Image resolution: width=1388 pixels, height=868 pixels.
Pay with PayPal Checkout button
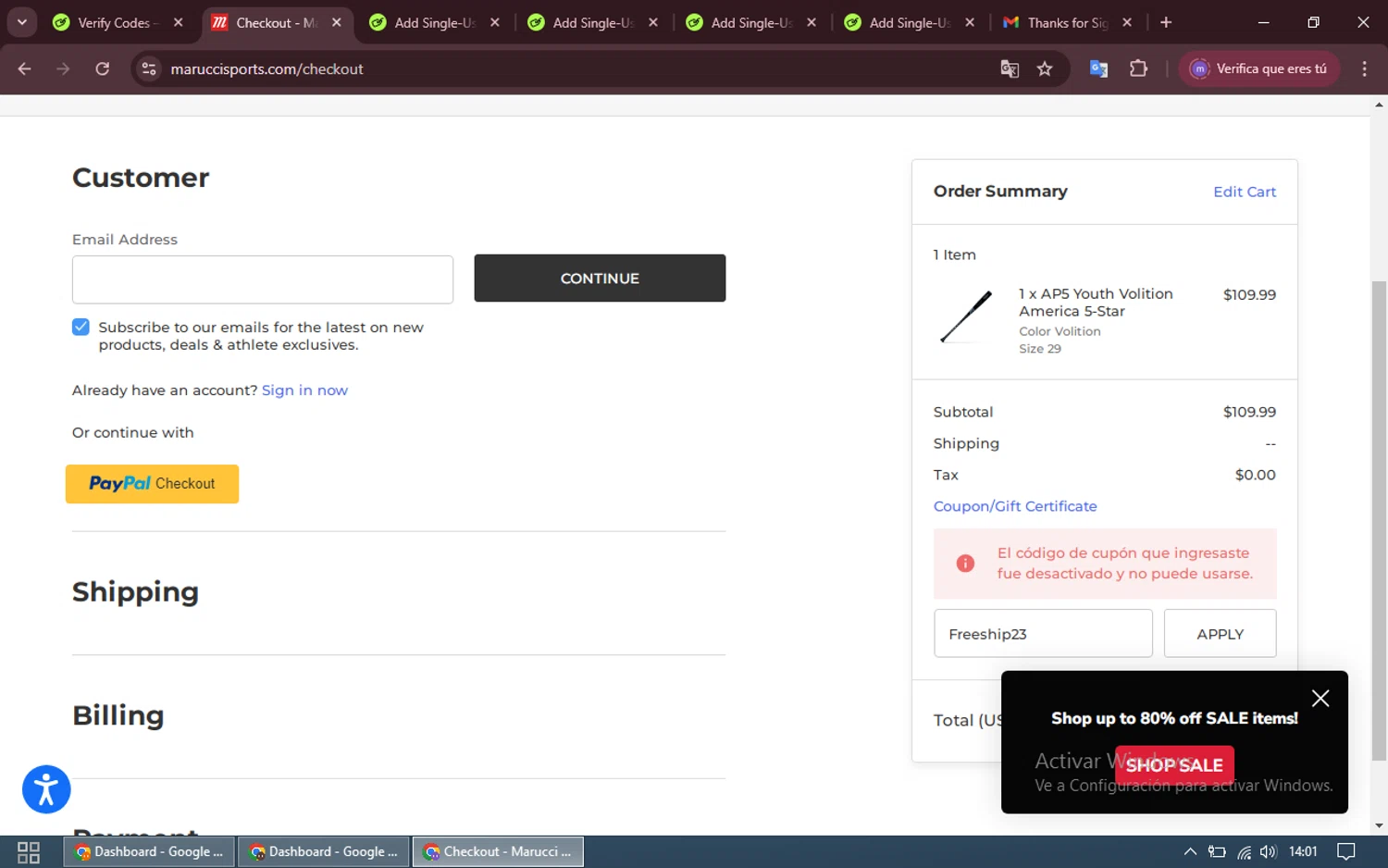click(152, 484)
